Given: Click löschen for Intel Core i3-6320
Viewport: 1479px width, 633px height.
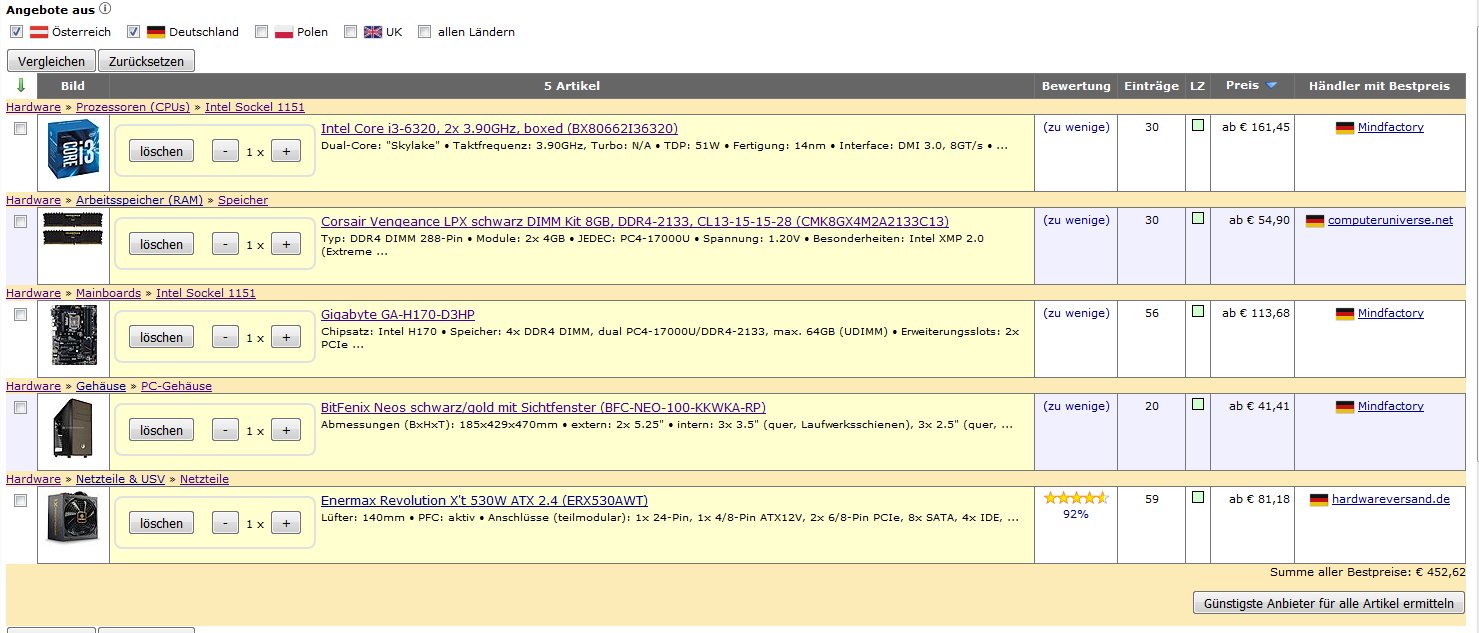Looking at the screenshot, I should pos(162,152).
